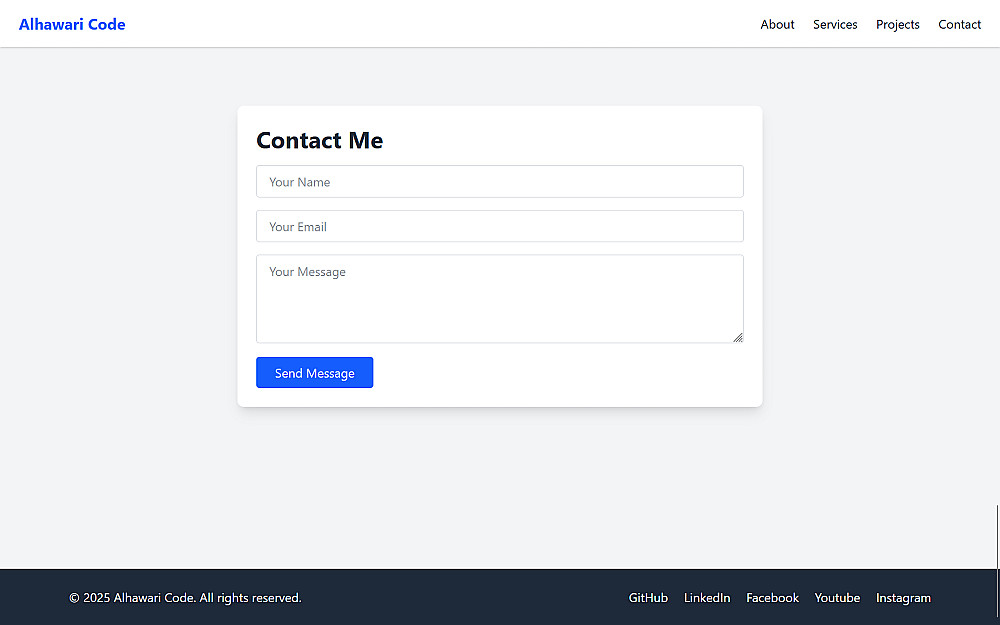This screenshot has height=625, width=1000.
Task: Open the GitHub footer link
Action: [648, 598]
